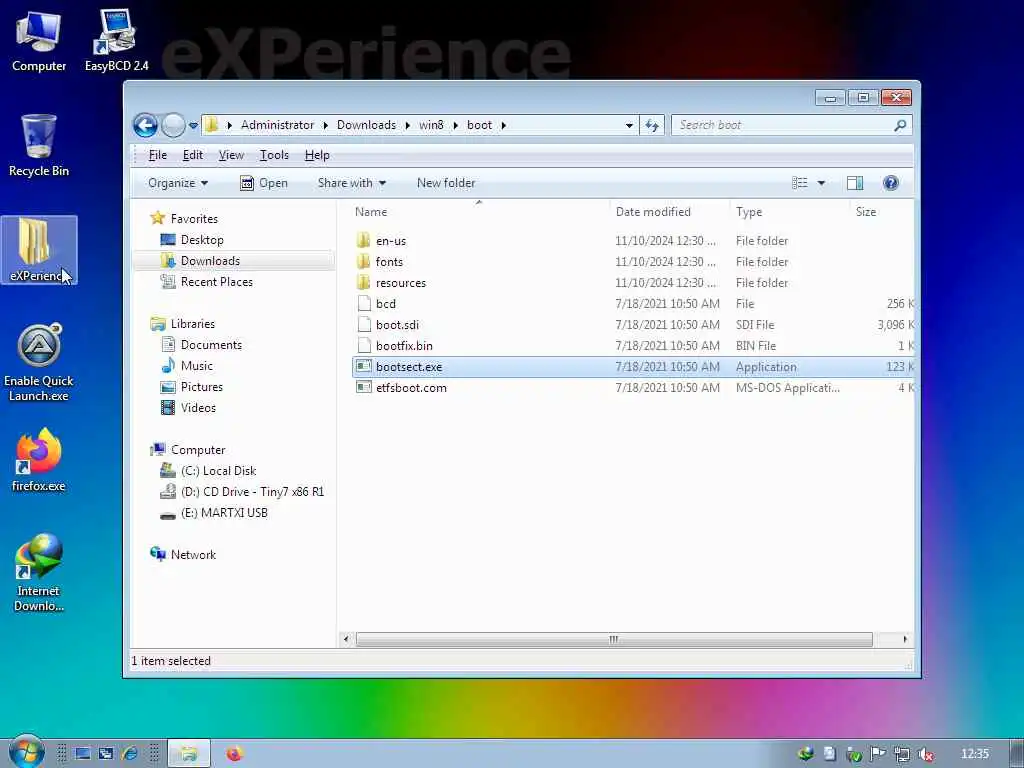Open view options dropdown arrow
This screenshot has height=768, width=1024.
pyautogui.click(x=822, y=184)
